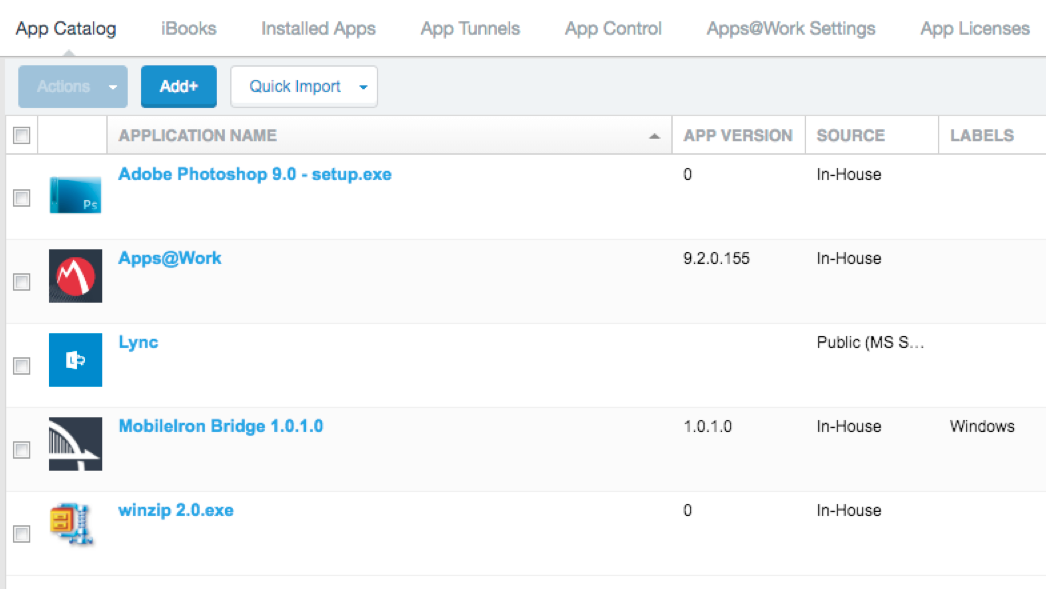1046x589 pixels.
Task: Click the MobileIron Bridge app icon
Action: click(75, 444)
